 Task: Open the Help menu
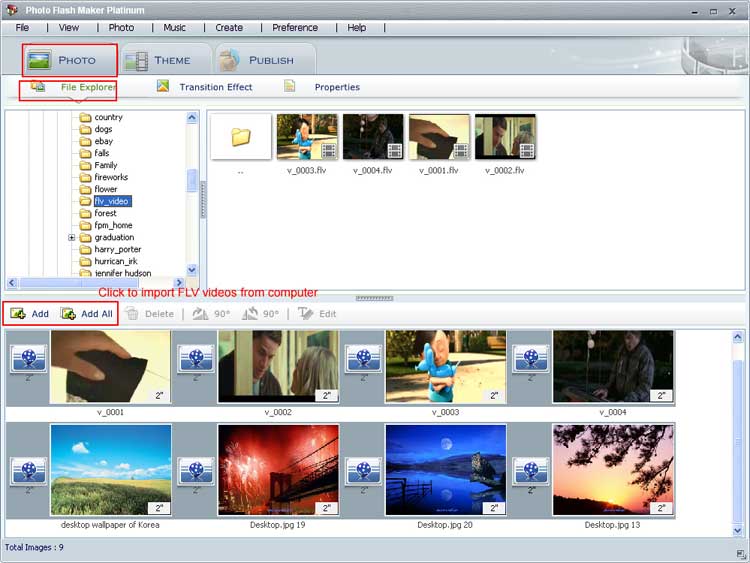[x=356, y=28]
